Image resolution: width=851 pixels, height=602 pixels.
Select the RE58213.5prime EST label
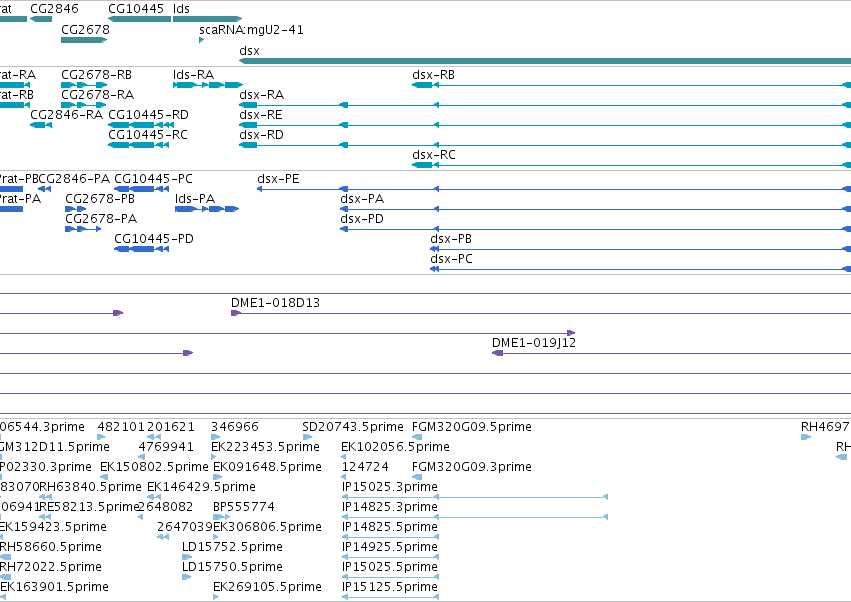coord(90,507)
